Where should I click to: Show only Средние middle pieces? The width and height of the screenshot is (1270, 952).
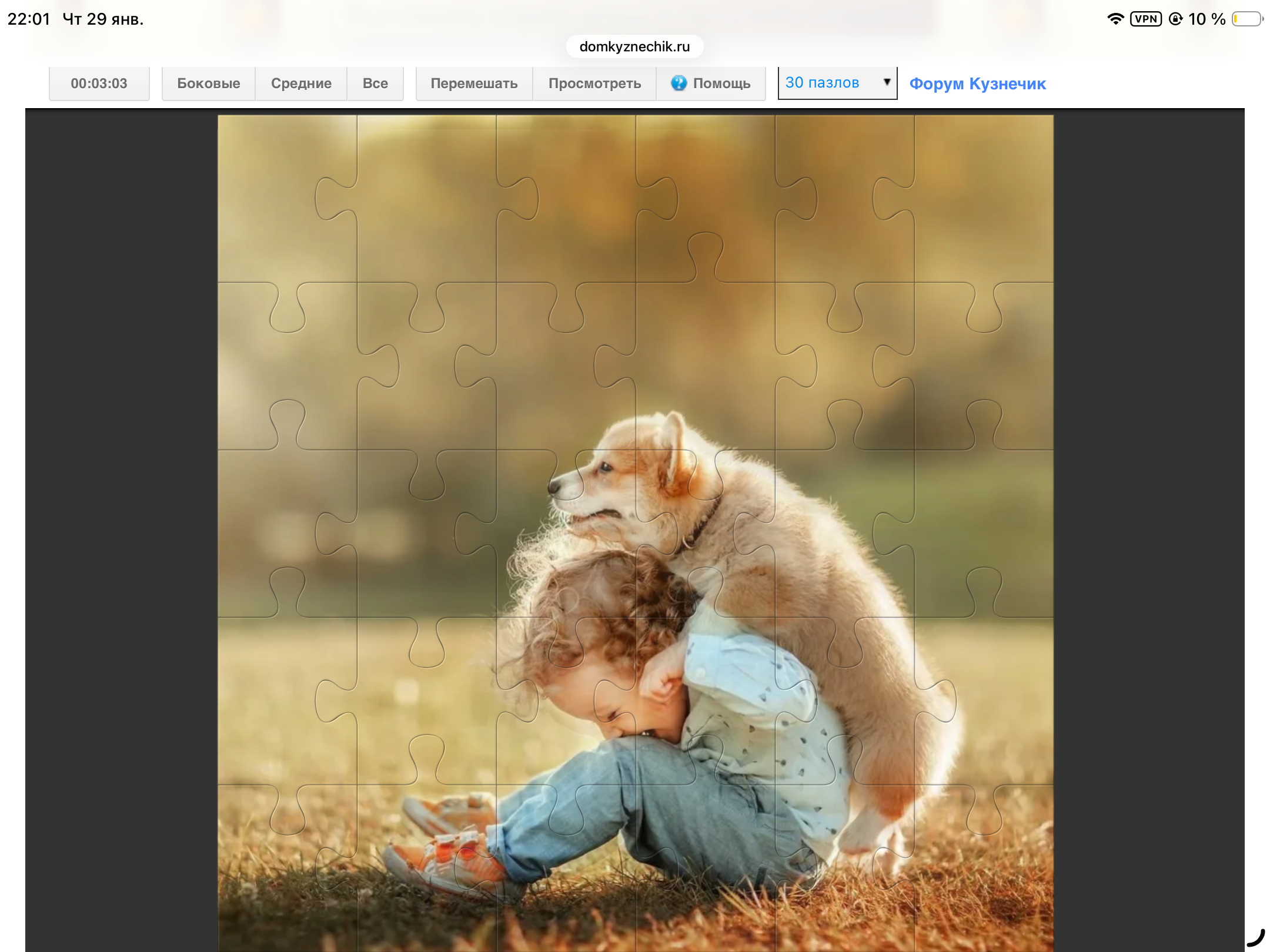[301, 83]
